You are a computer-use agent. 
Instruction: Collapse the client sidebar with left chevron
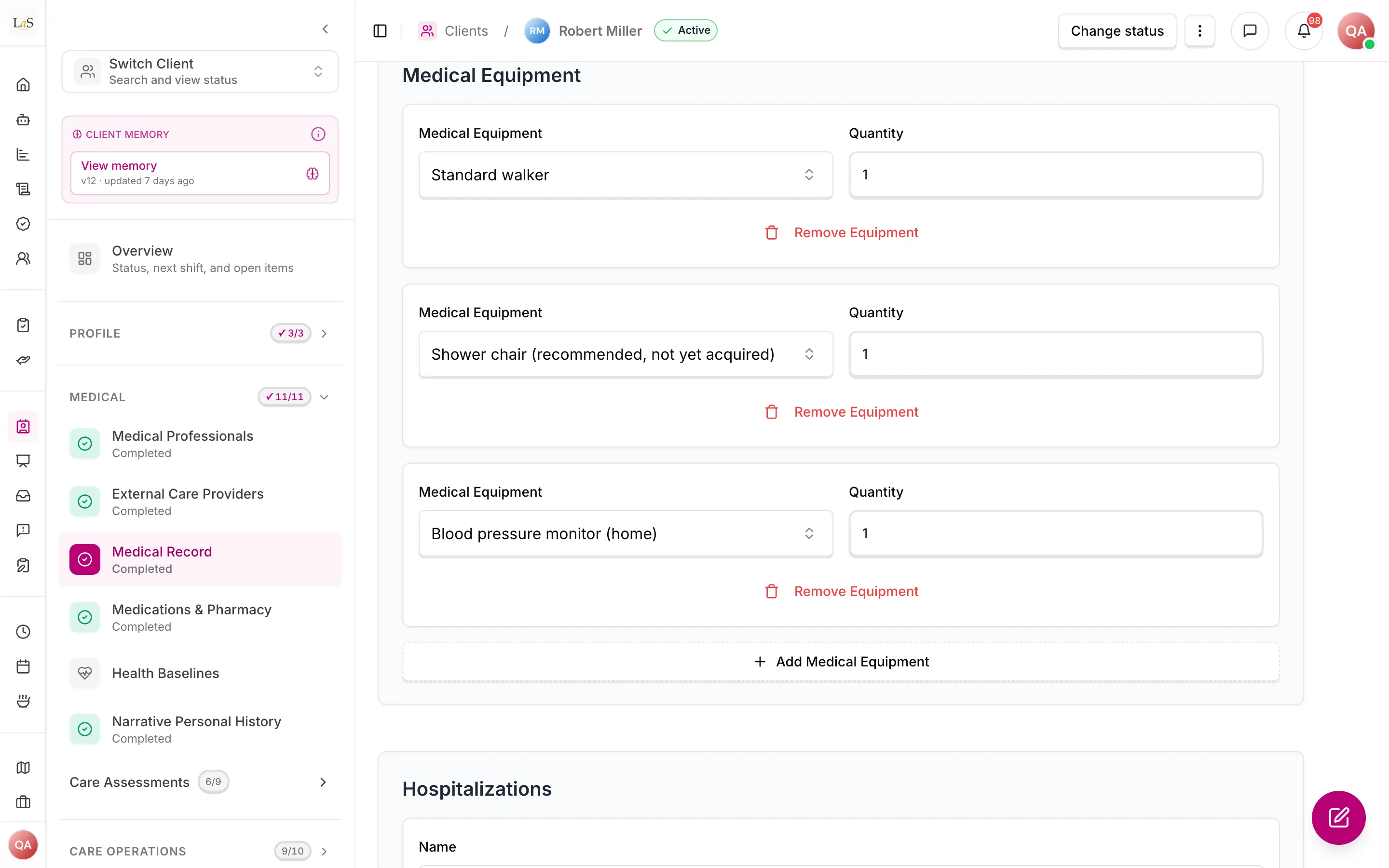click(x=325, y=29)
